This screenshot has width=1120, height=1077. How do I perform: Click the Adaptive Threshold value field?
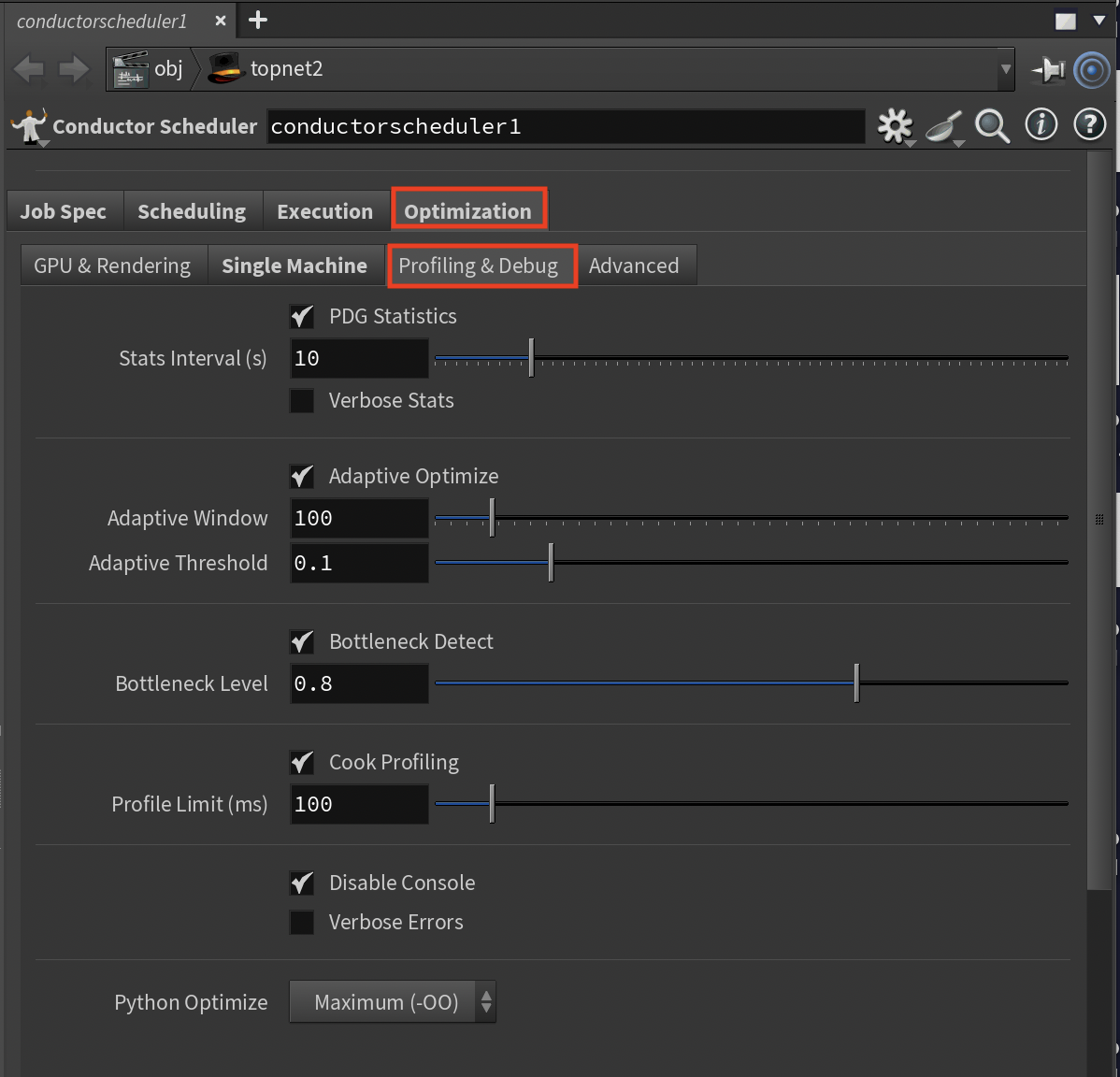tap(359, 564)
